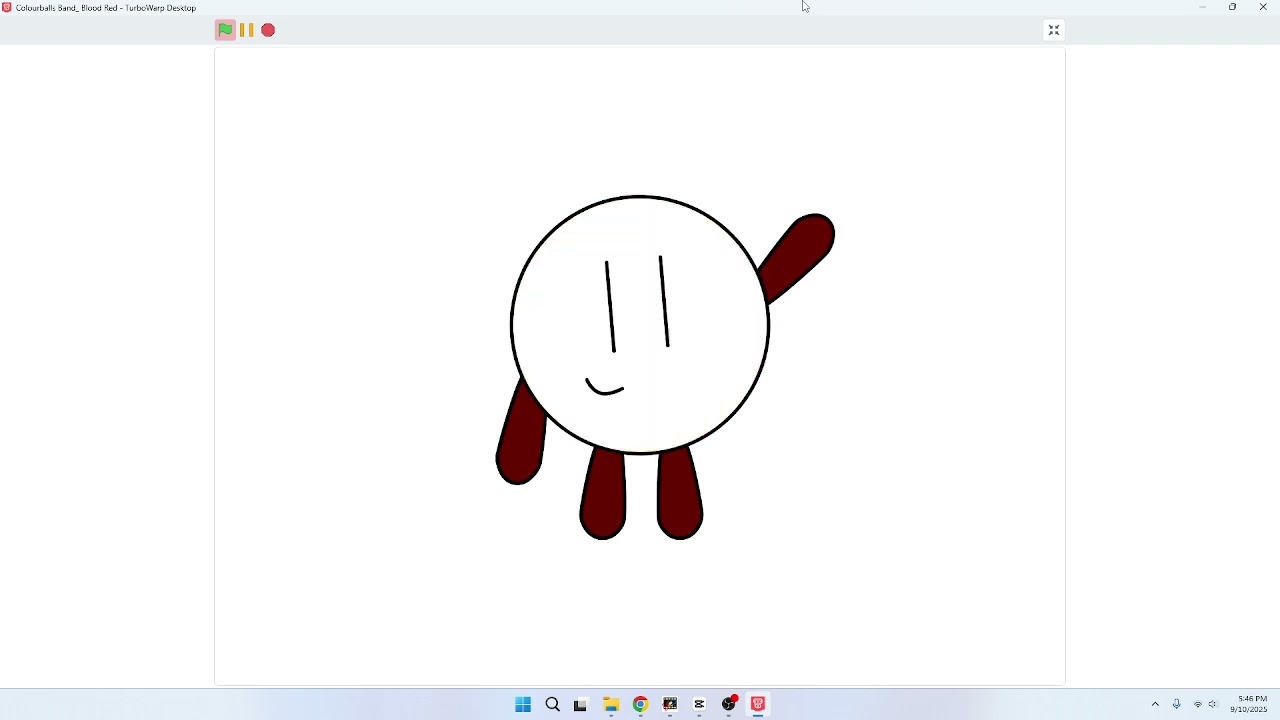Restore down the TurboWarp window

pos(1234,7)
